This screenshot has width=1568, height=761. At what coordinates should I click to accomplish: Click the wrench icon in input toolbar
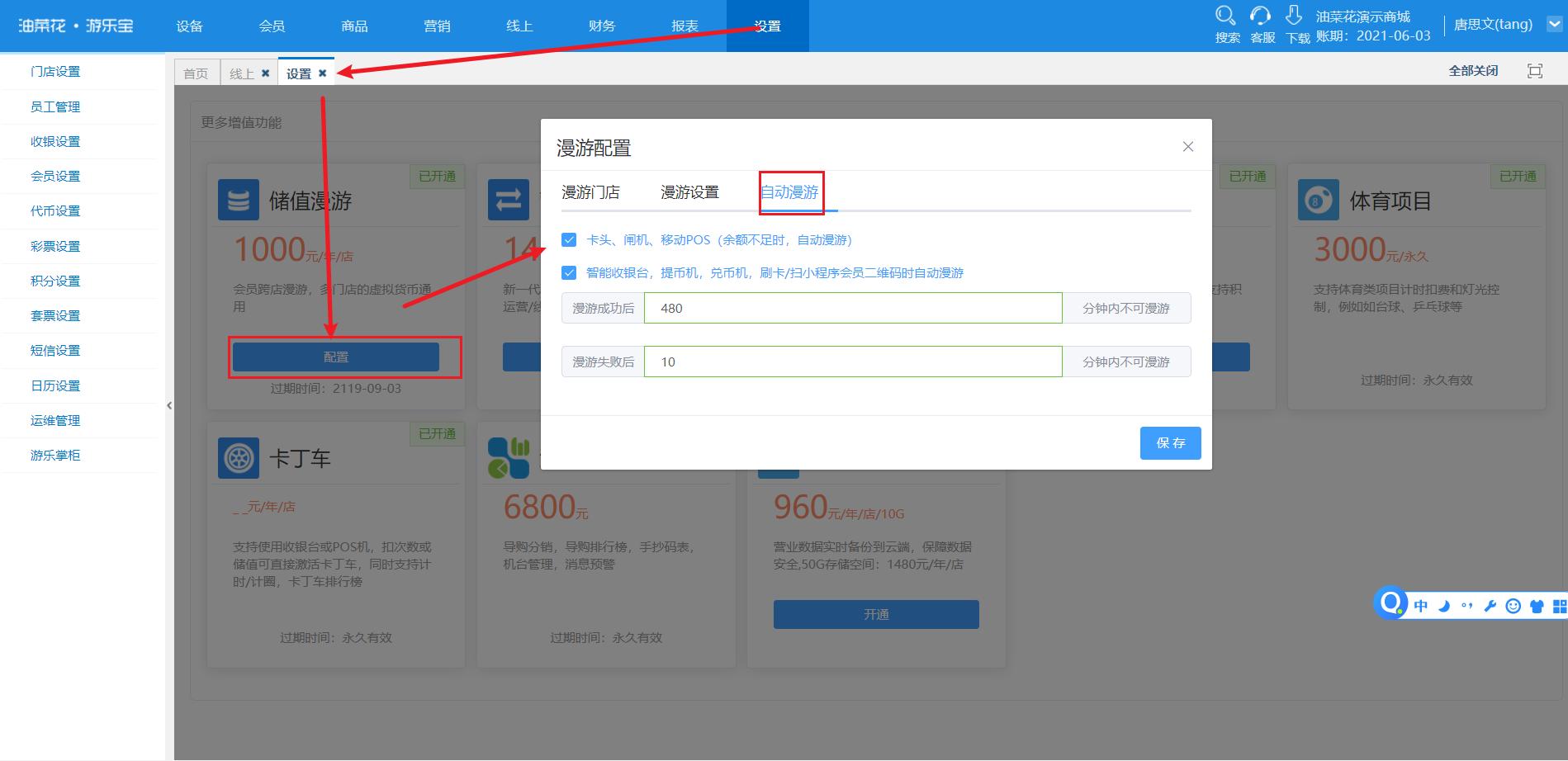1490,606
